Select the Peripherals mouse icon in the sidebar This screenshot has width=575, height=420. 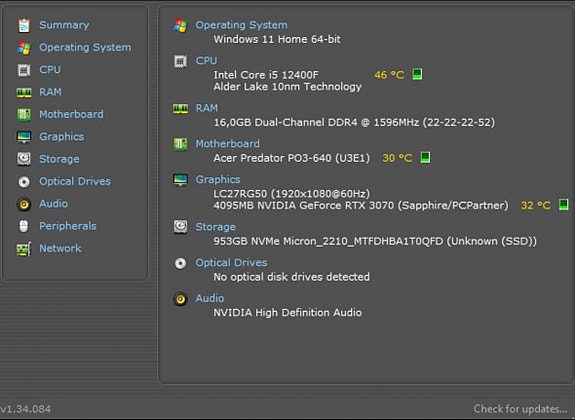[24, 226]
